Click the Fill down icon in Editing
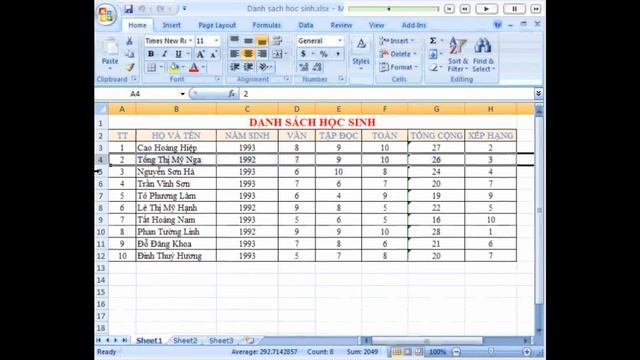 coord(433,54)
